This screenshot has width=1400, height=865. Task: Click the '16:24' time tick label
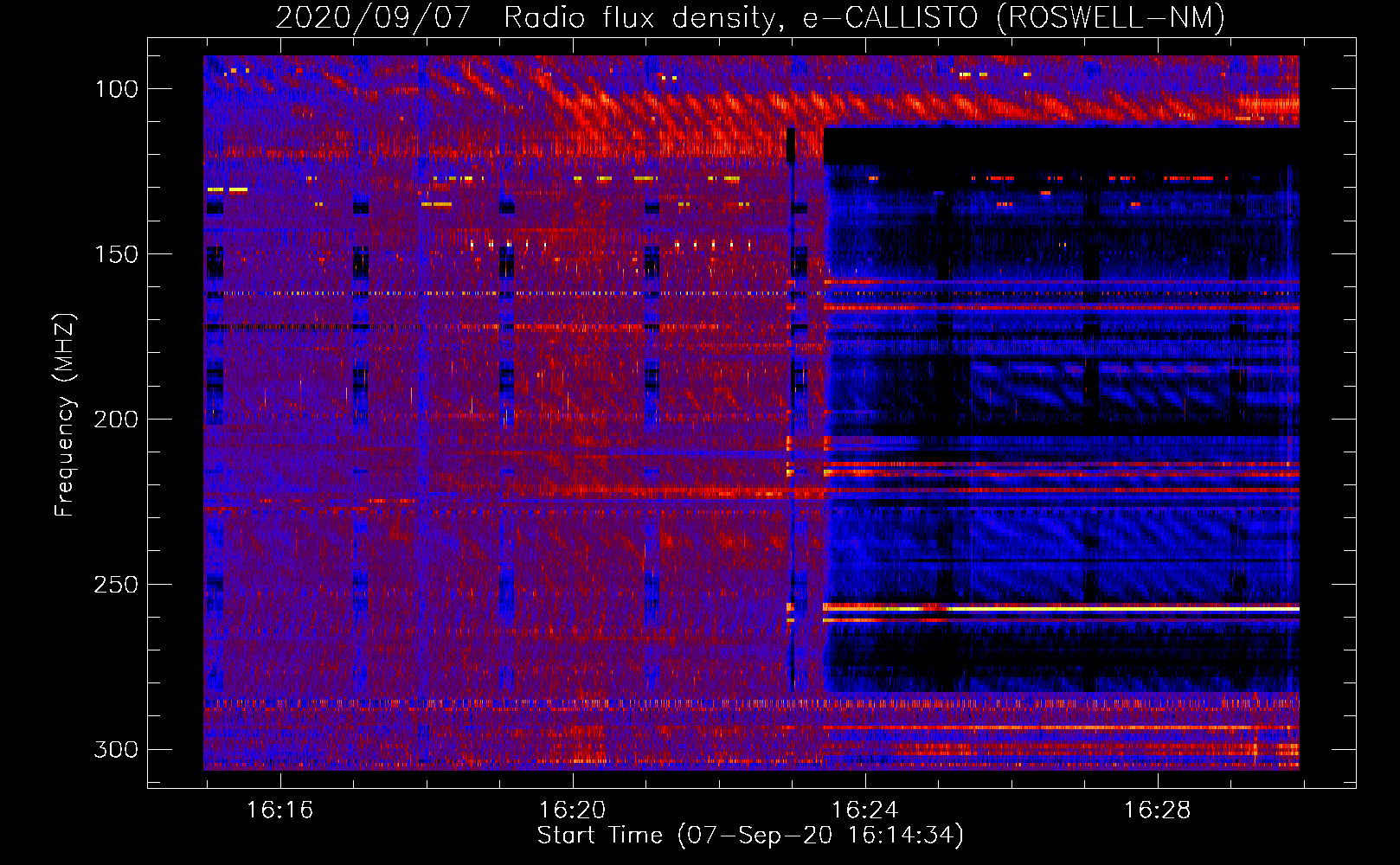tap(864, 811)
